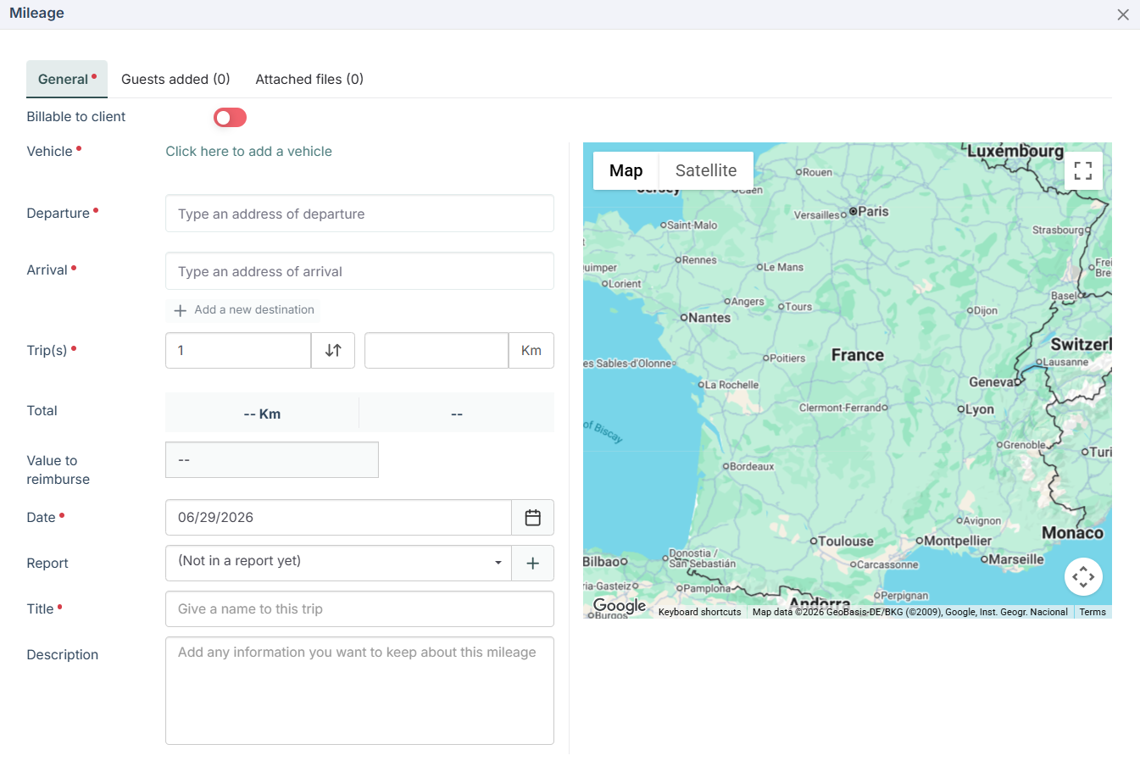Close the Mileage dialog
Image resolution: width=1140 pixels, height=761 pixels.
[1123, 15]
